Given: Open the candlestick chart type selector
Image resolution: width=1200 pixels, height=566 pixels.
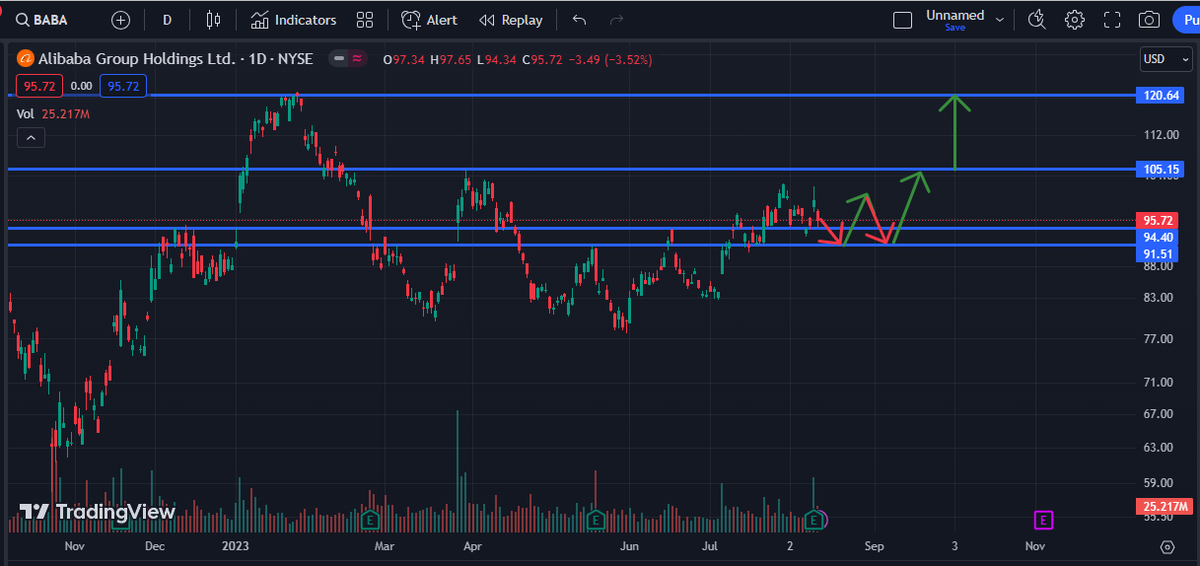Looking at the screenshot, I should [213, 20].
